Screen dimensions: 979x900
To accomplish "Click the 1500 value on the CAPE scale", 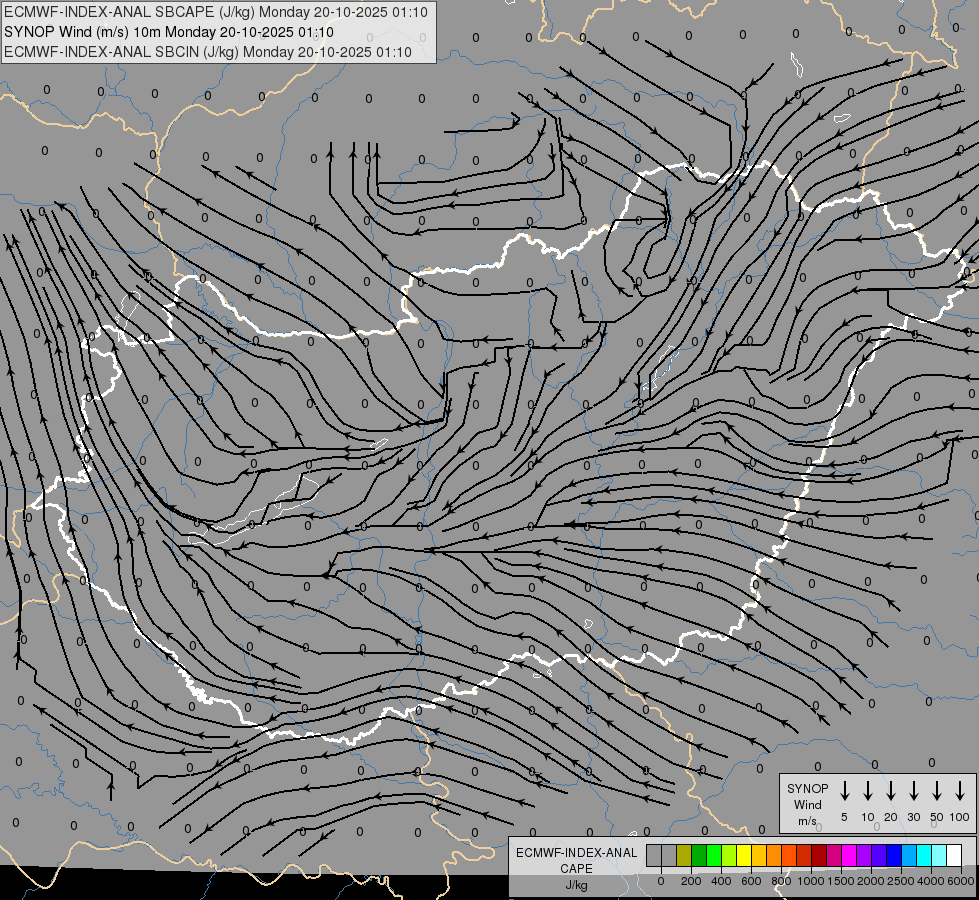I will [841, 881].
